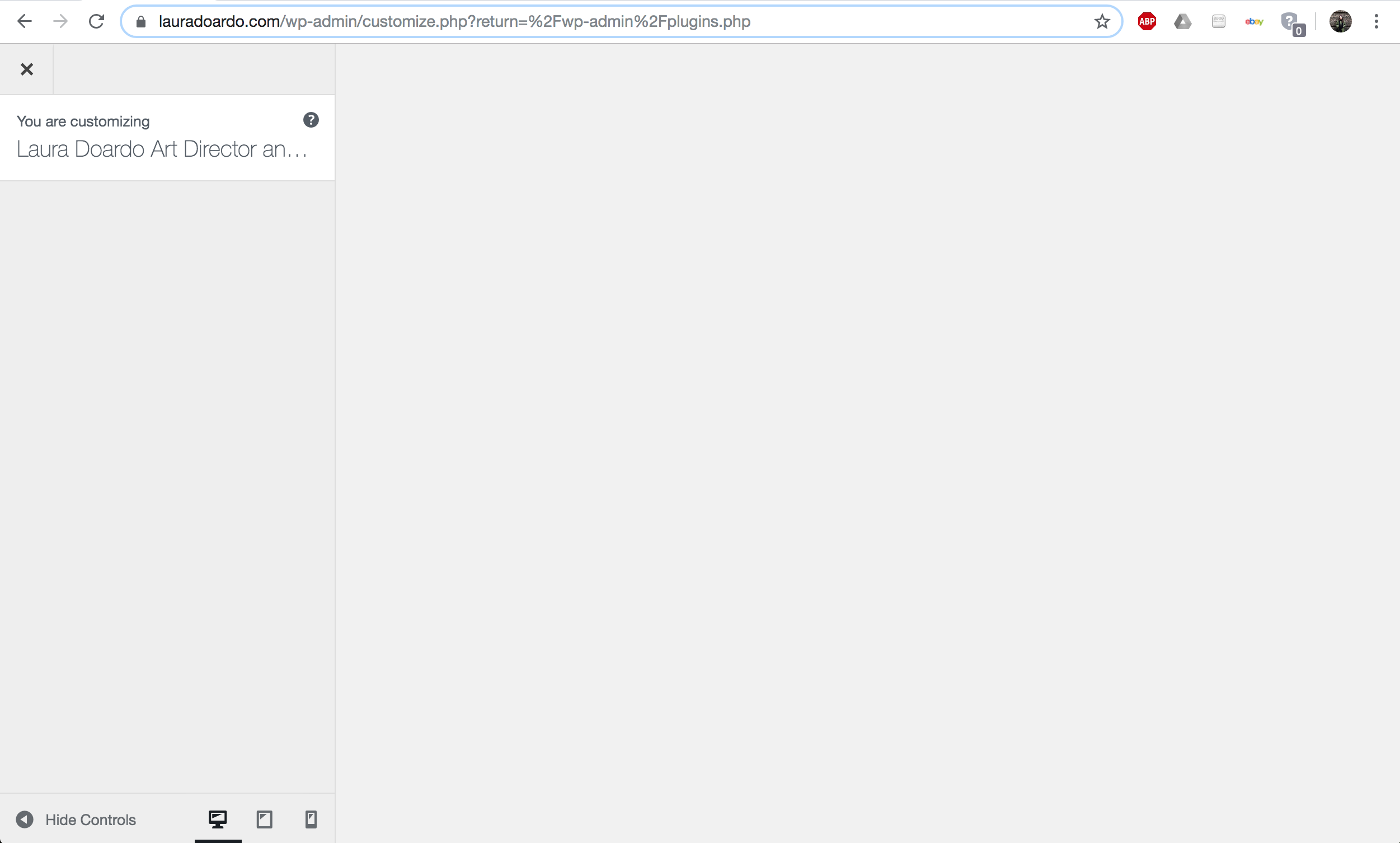Screen dimensions: 1400x843
Task: Go forward to next page
Action: (x=60, y=22)
